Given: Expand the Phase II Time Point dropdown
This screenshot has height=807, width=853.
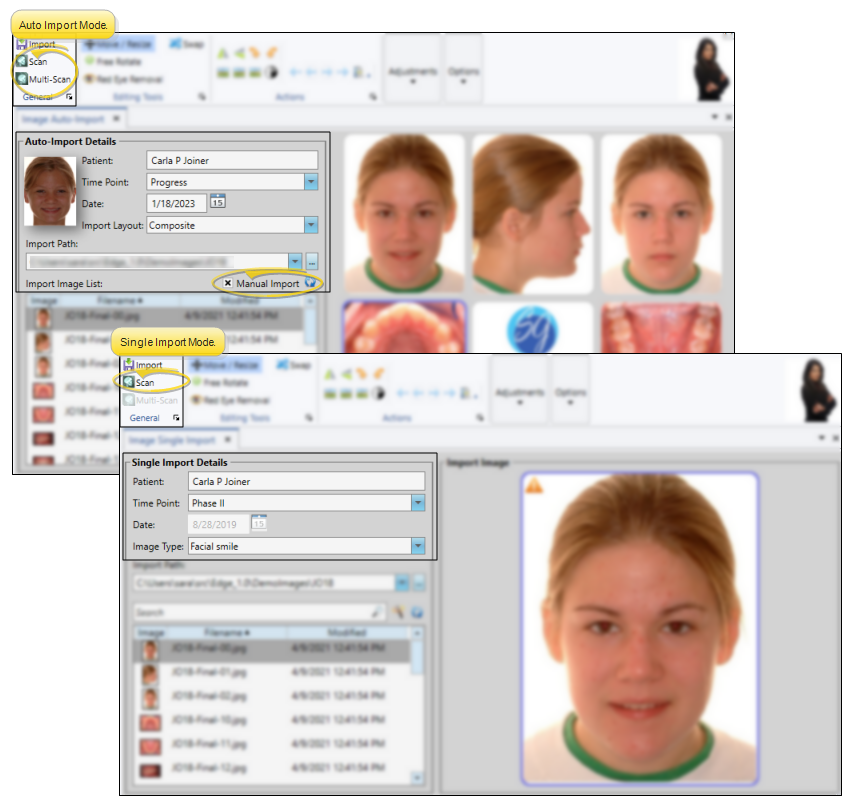Looking at the screenshot, I should pos(418,503).
